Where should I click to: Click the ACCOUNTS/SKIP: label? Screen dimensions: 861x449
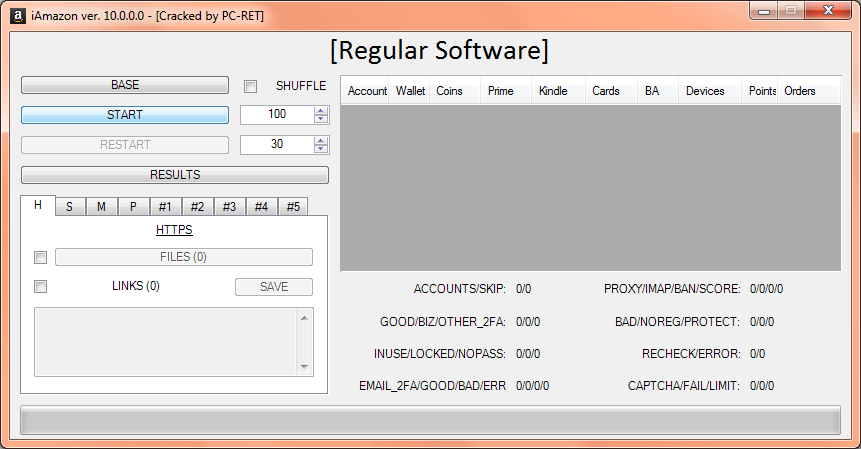pyautogui.click(x=460, y=289)
